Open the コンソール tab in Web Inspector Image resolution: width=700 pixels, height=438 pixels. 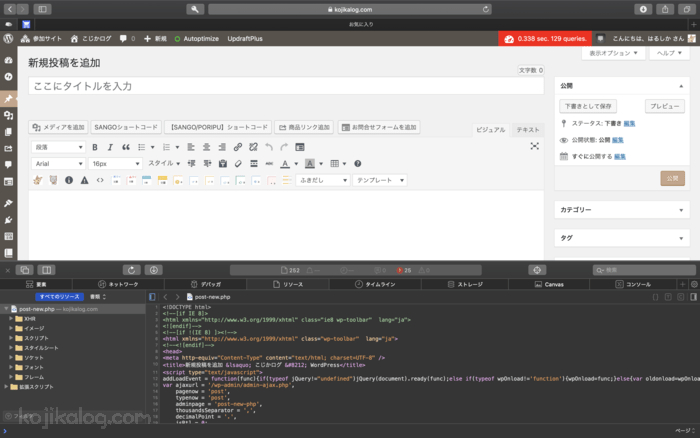pos(633,284)
